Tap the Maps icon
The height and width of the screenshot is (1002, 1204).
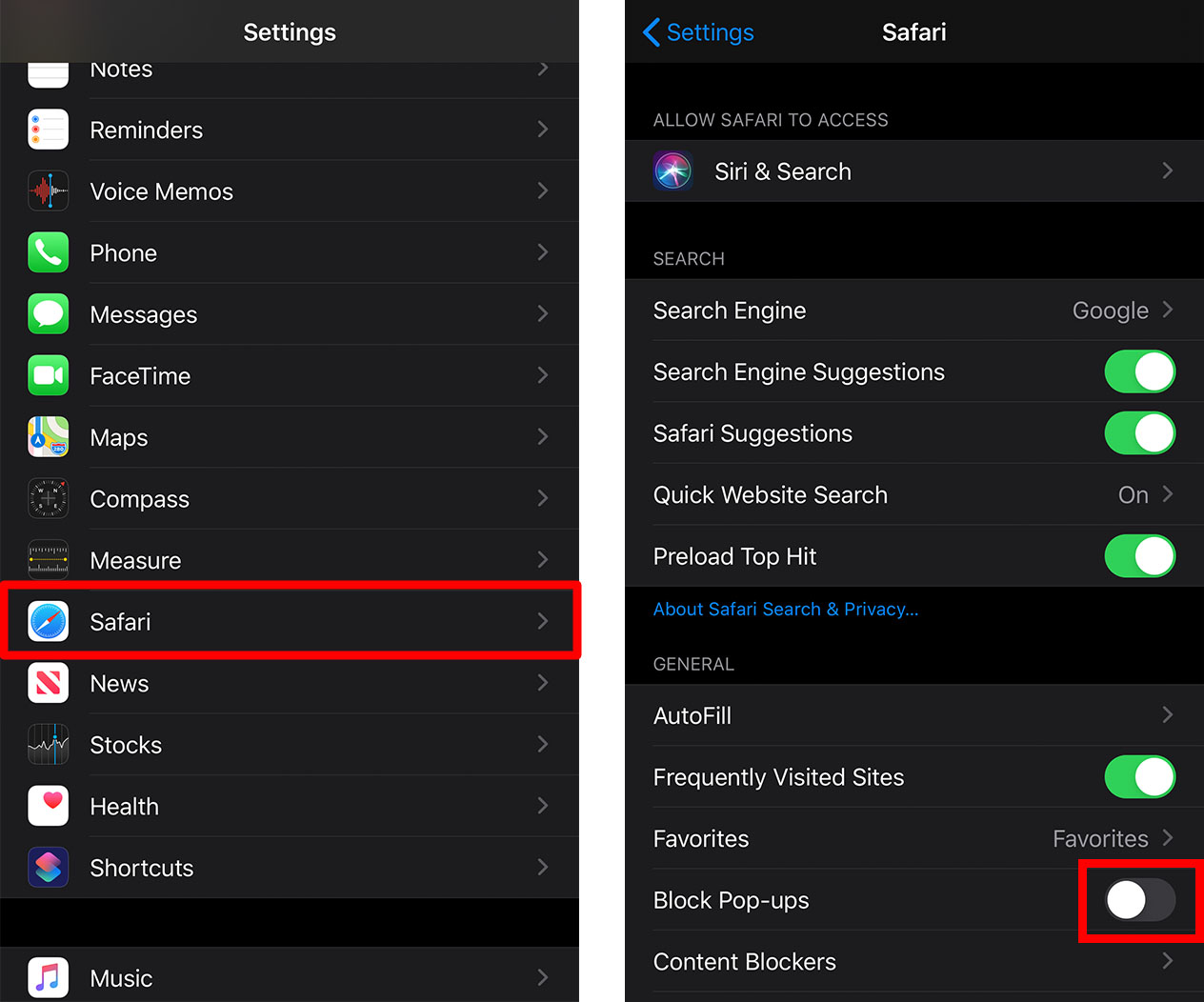point(49,437)
